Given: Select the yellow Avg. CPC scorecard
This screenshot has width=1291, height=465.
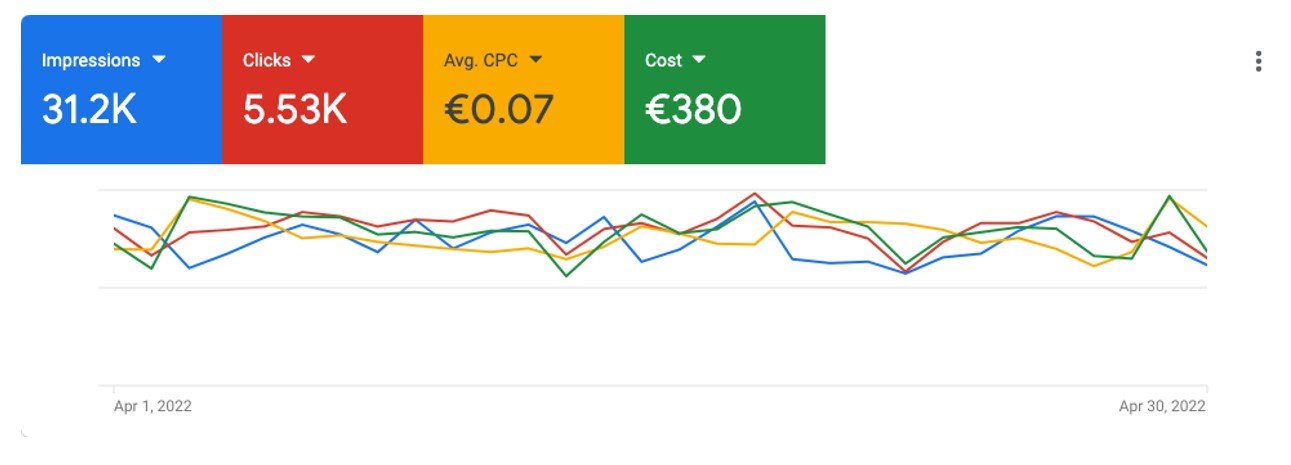Looking at the screenshot, I should (523, 89).
